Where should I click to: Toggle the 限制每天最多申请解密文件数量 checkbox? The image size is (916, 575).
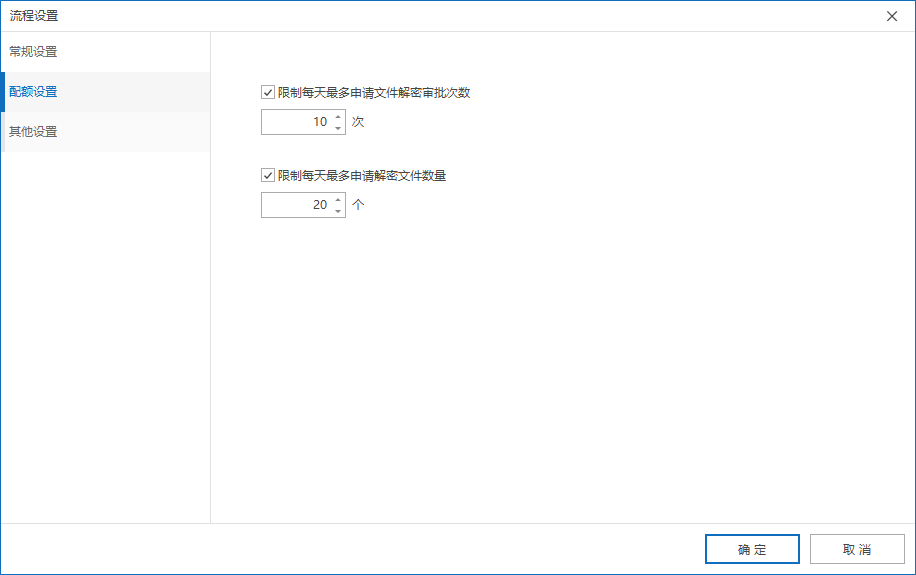click(x=268, y=176)
